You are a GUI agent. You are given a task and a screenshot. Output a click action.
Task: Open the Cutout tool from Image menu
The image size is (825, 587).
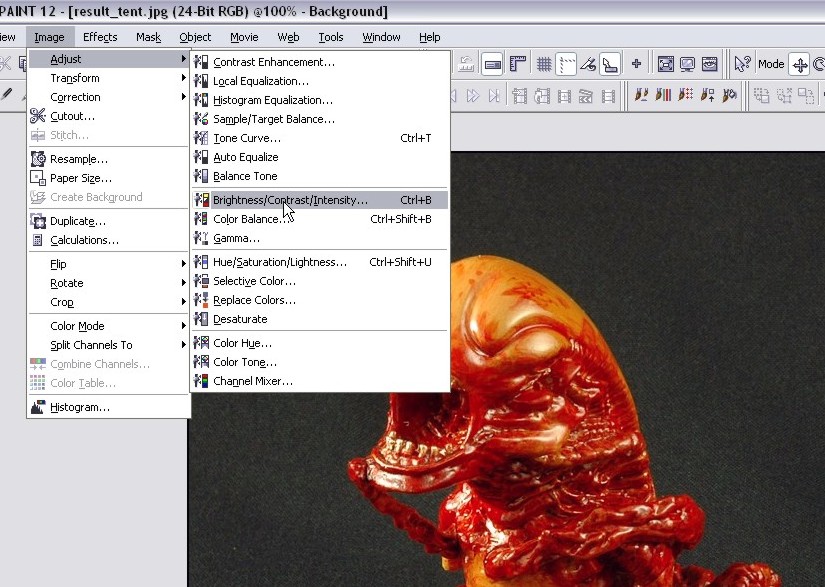point(108,116)
